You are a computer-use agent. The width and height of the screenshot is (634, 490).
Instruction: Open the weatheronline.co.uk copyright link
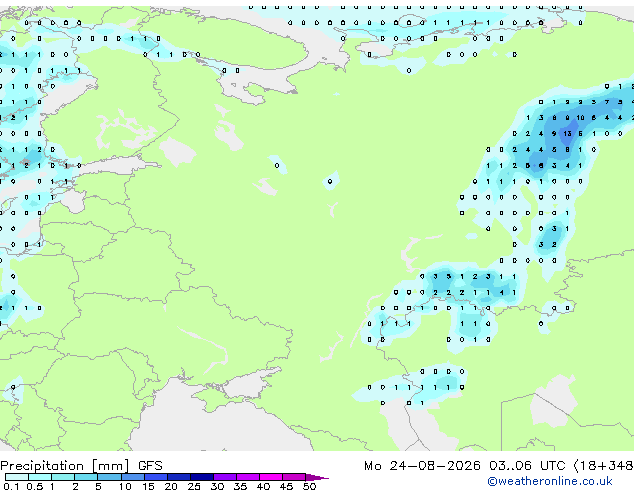coord(550,481)
